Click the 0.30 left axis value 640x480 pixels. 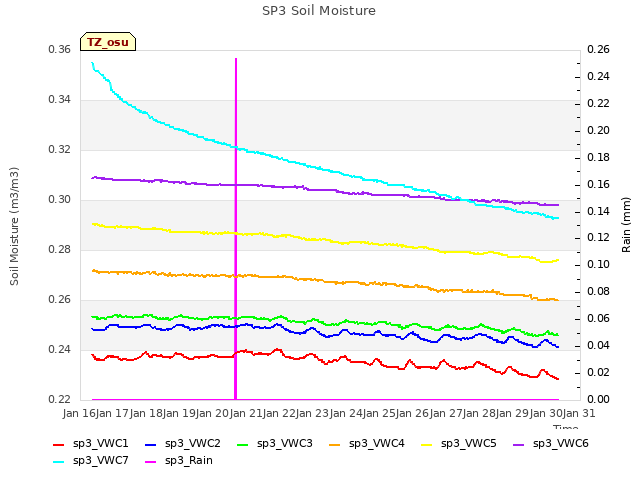pos(60,200)
